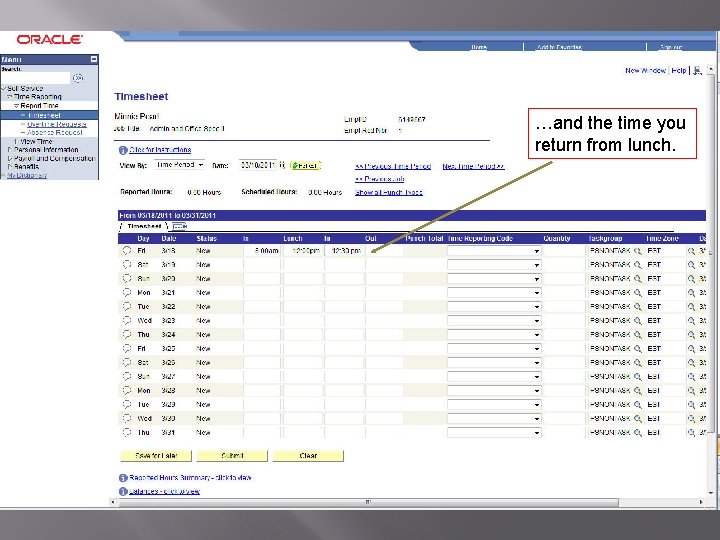Open Time Reporting Code dropdown for Fri 3/18

pyautogui.click(x=494, y=251)
